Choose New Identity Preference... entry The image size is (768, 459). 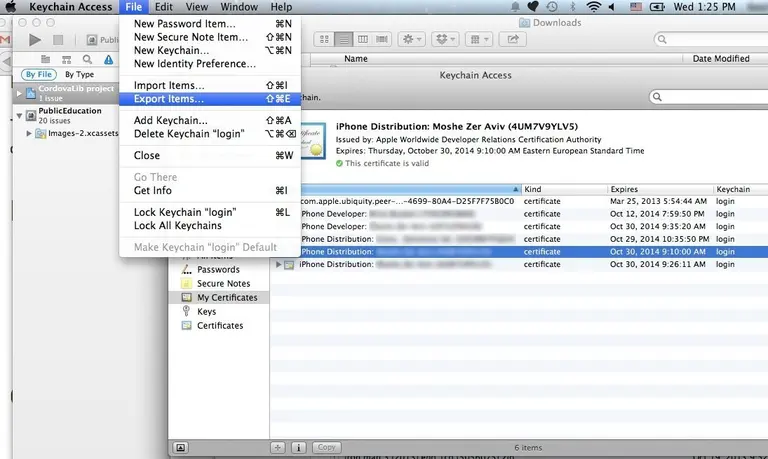(210, 64)
